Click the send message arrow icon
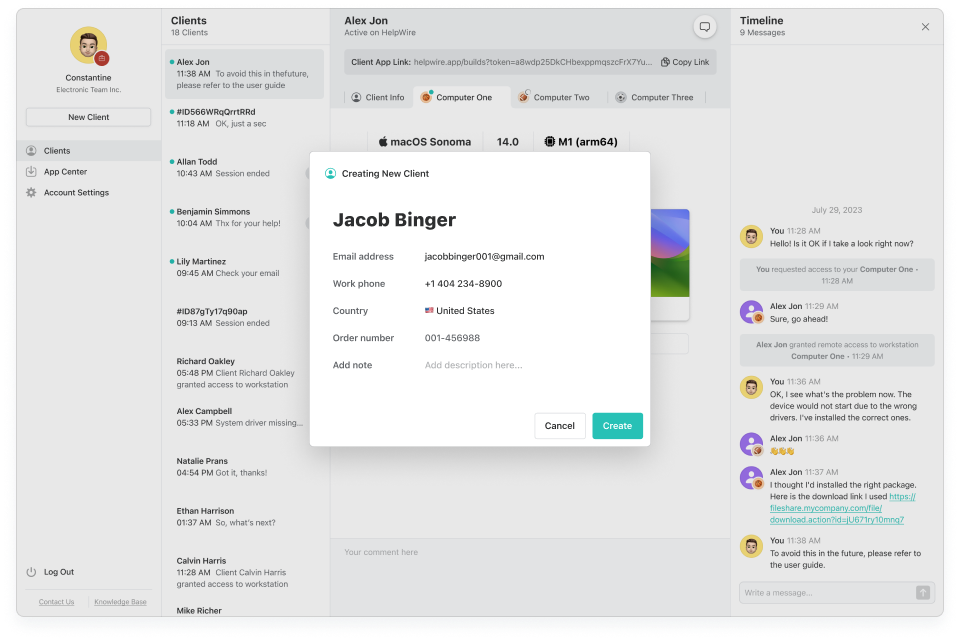This screenshot has height=641, width=960. pyautogui.click(x=923, y=593)
